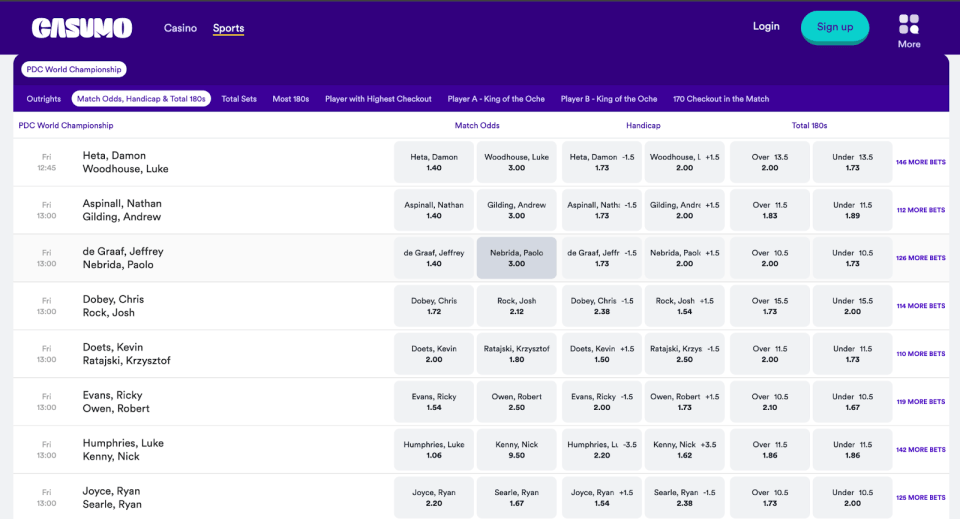The width and height of the screenshot is (960, 519).
Task: Select Nebrida, Paolo +1.5 handicap
Action: click(x=684, y=258)
